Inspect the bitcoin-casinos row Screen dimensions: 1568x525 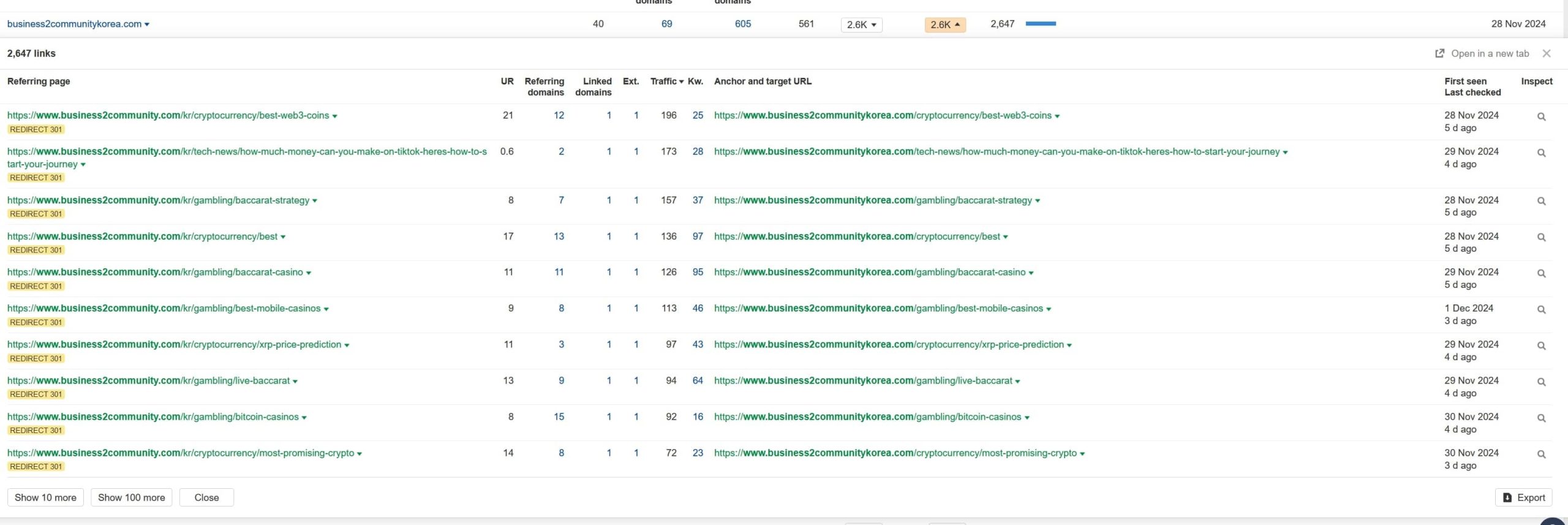click(x=1541, y=418)
